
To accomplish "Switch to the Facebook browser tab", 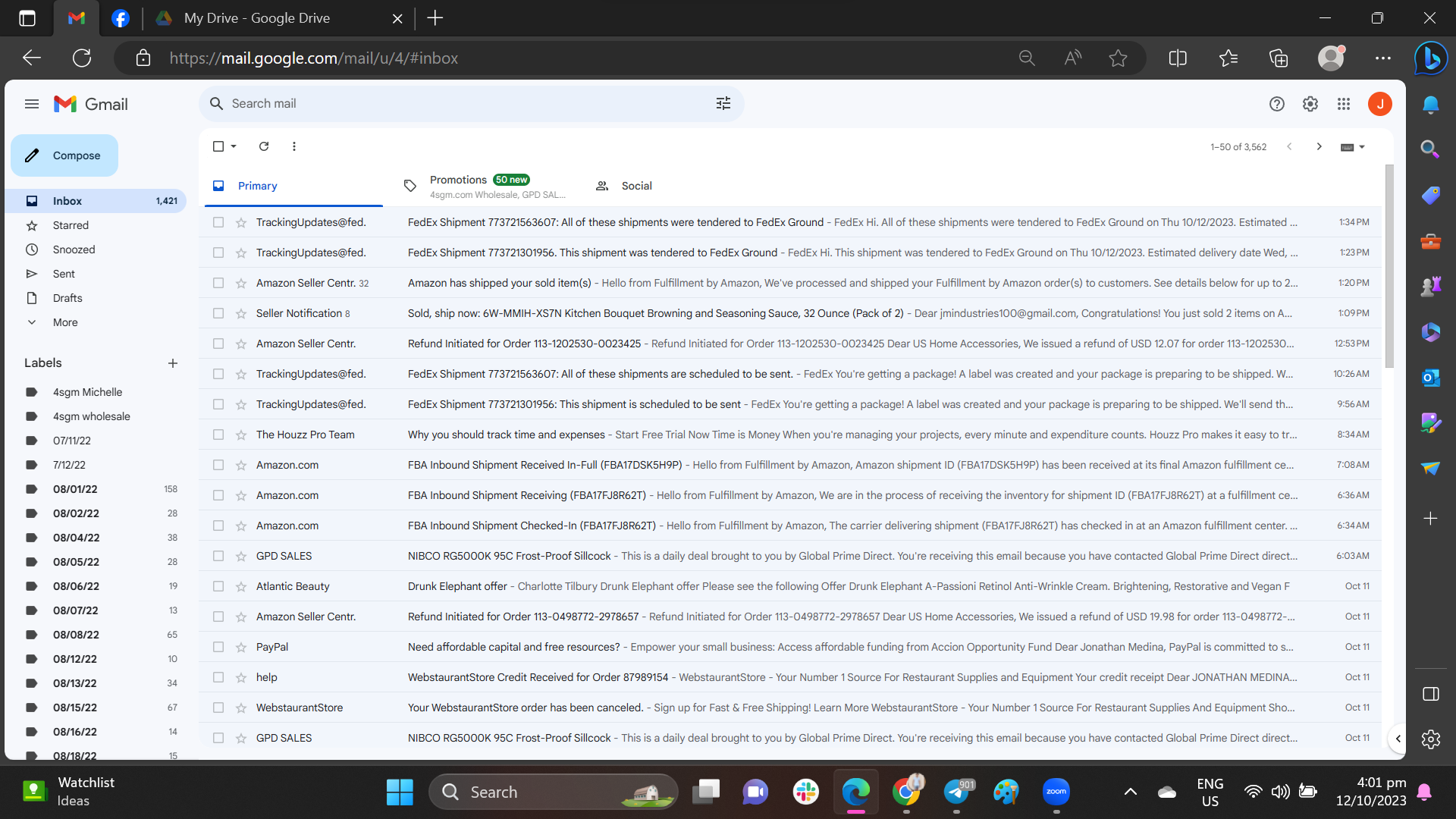I will pyautogui.click(x=121, y=18).
